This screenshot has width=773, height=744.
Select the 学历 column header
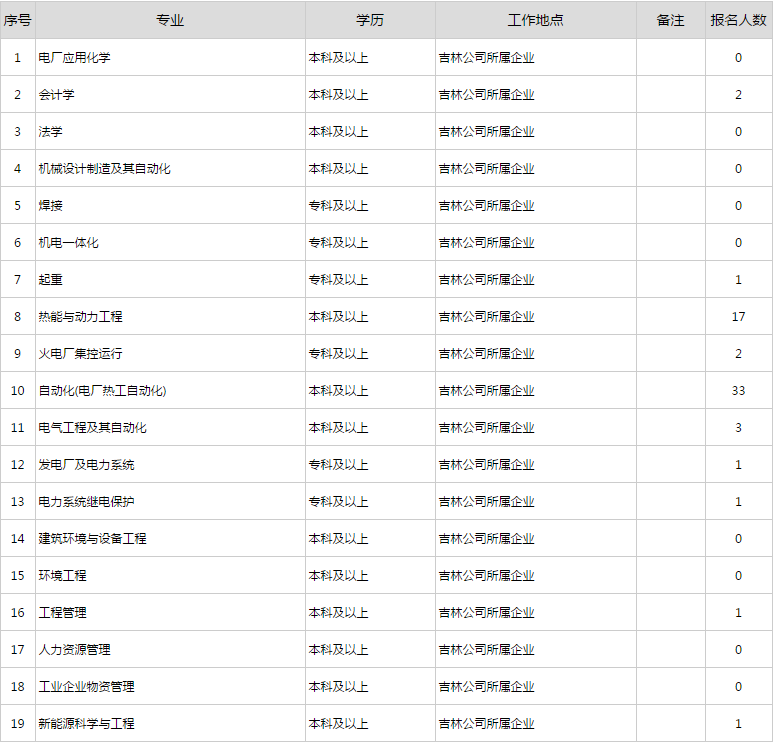pos(370,21)
